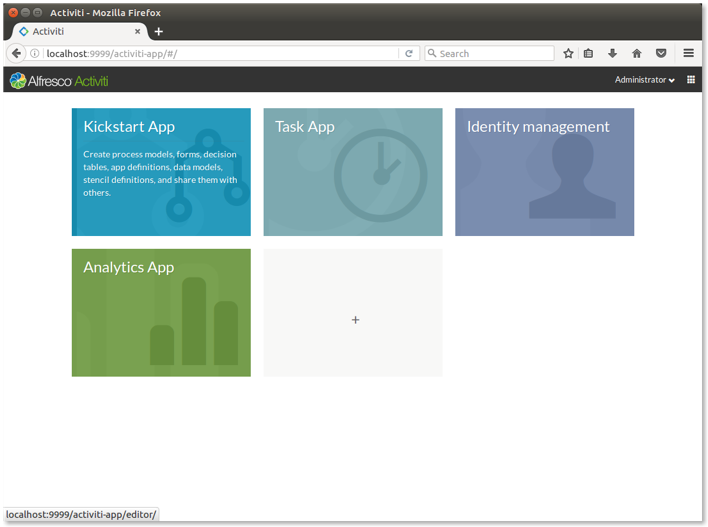The width and height of the screenshot is (708, 527).
Task: Open the Firefox hamburger menu
Action: pos(689,53)
